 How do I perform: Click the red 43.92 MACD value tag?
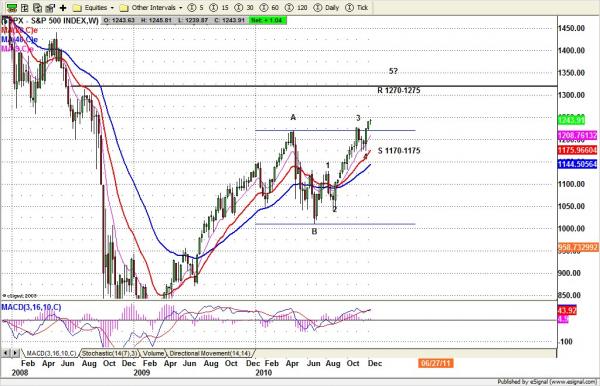pos(567,310)
